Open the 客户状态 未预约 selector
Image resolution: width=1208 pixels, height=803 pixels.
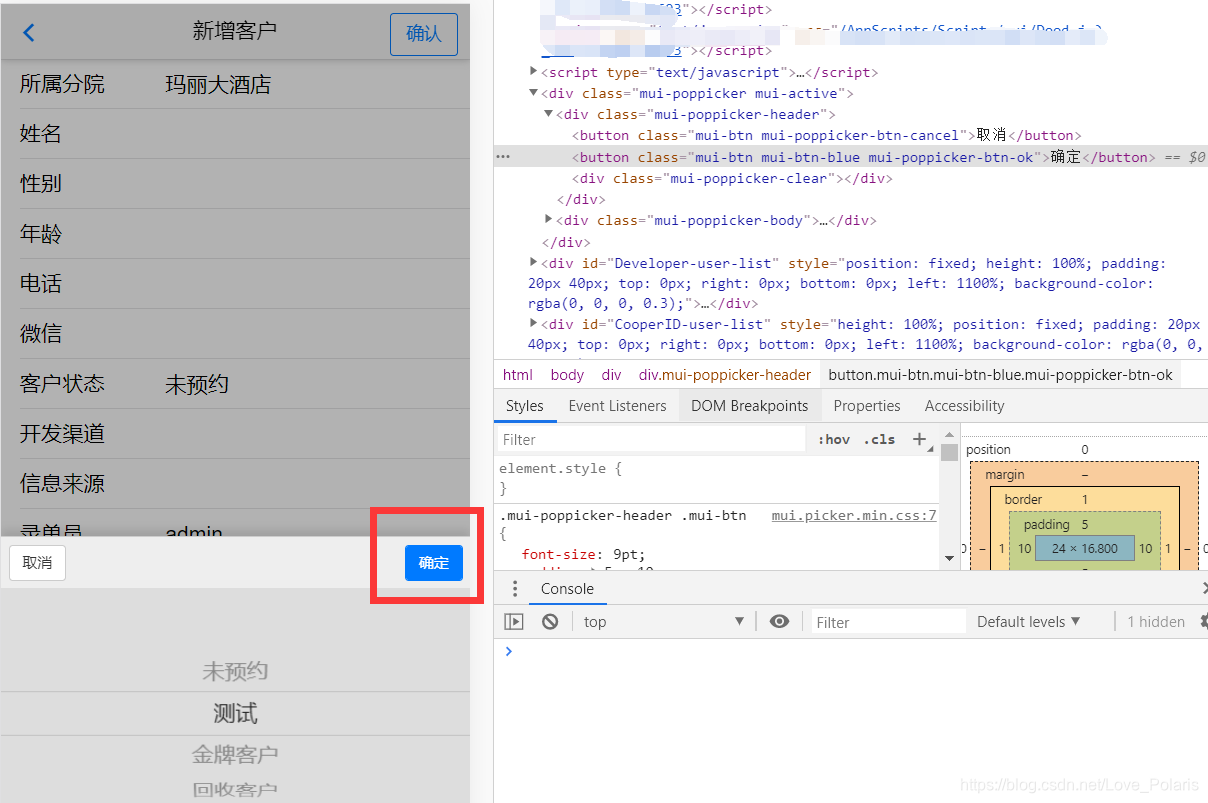(235, 384)
